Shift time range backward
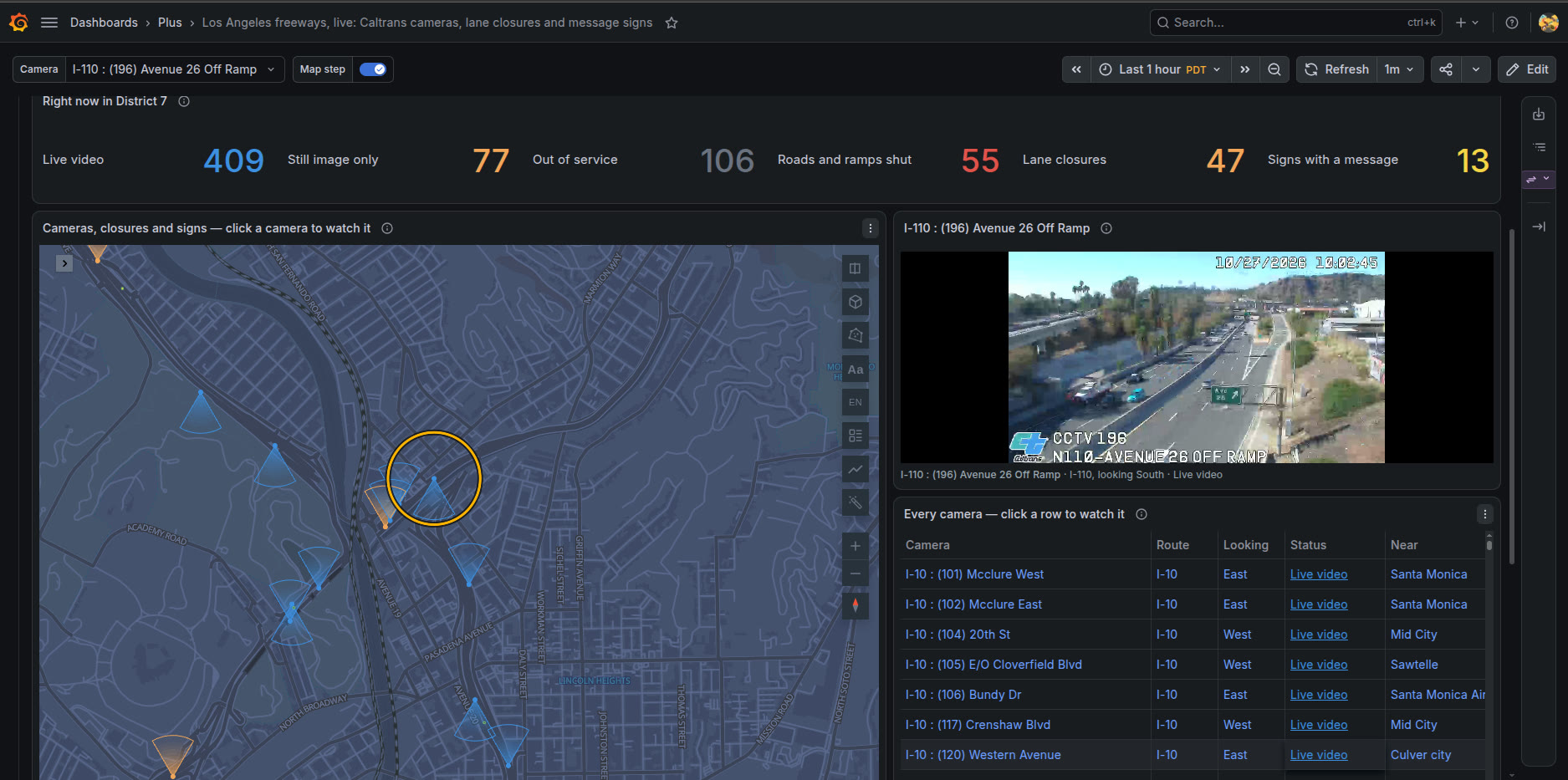This screenshot has width=1568, height=780. 1076,69
